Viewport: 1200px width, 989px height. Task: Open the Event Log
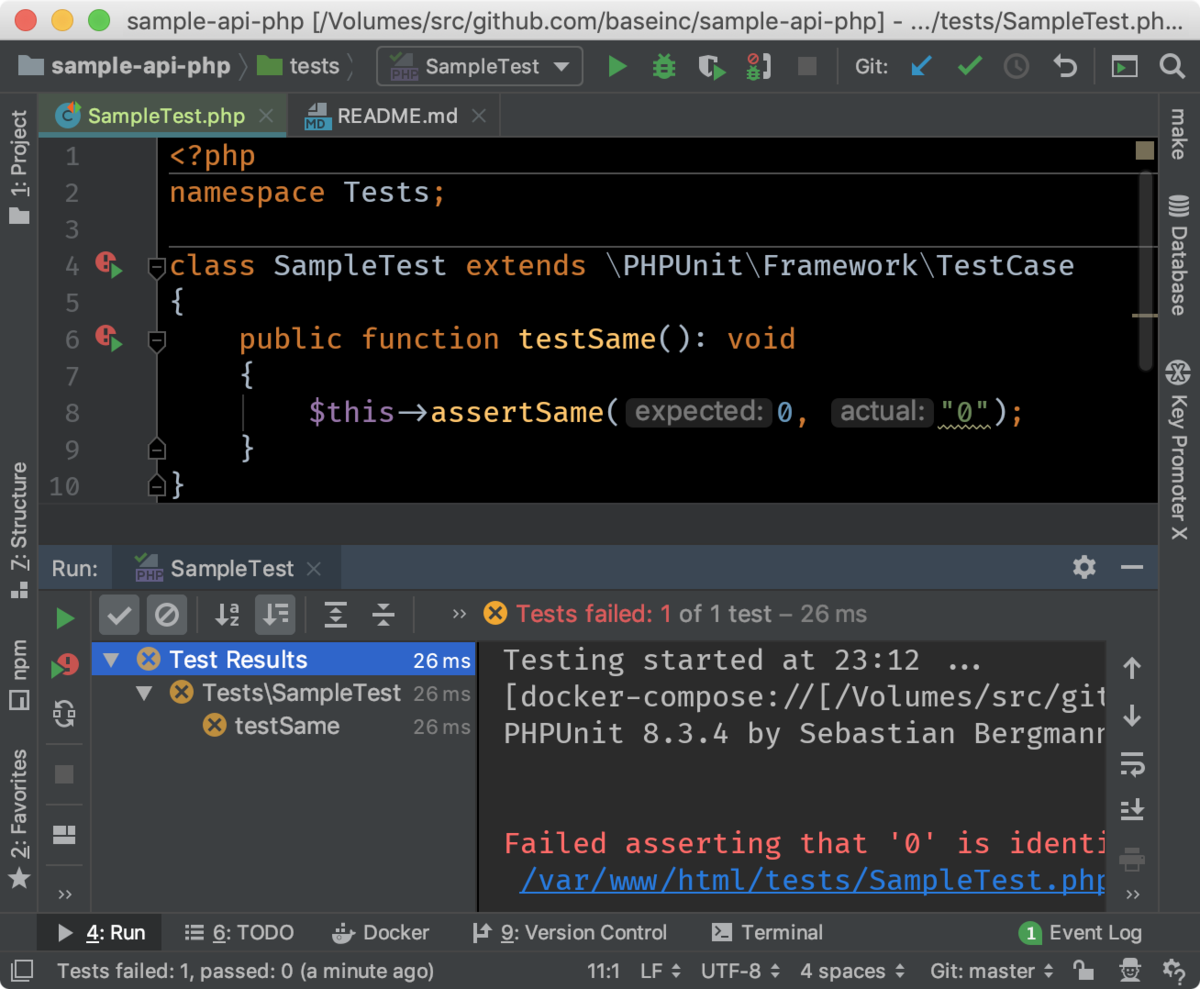point(1080,933)
